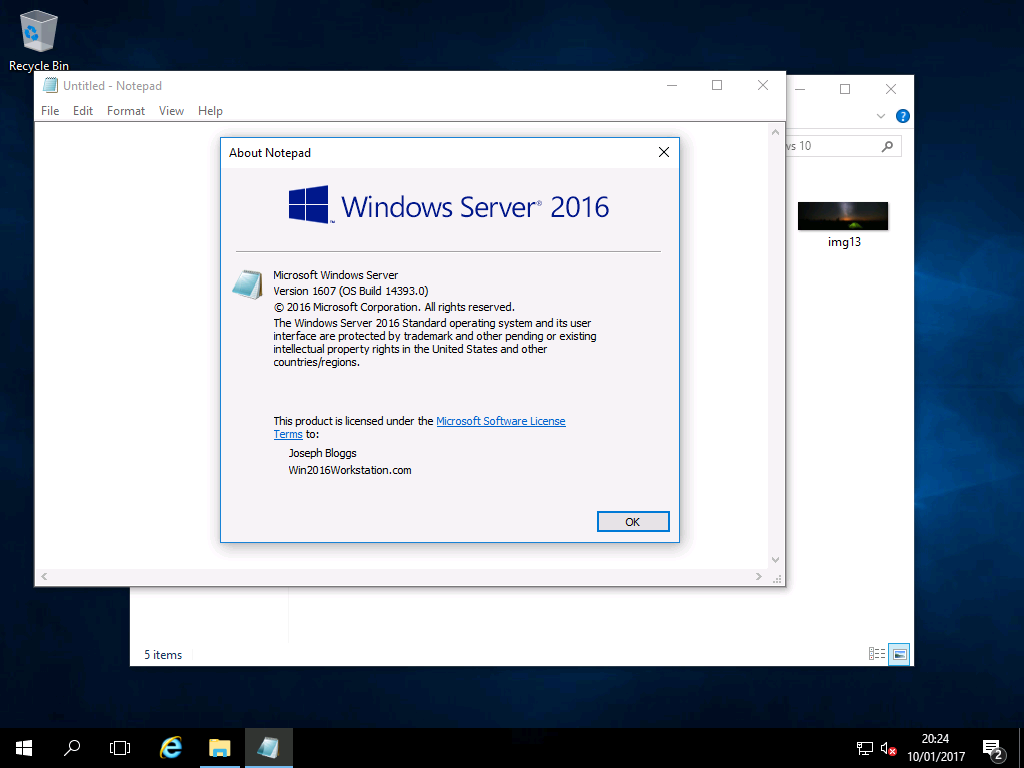Open the Start menu

click(24, 748)
